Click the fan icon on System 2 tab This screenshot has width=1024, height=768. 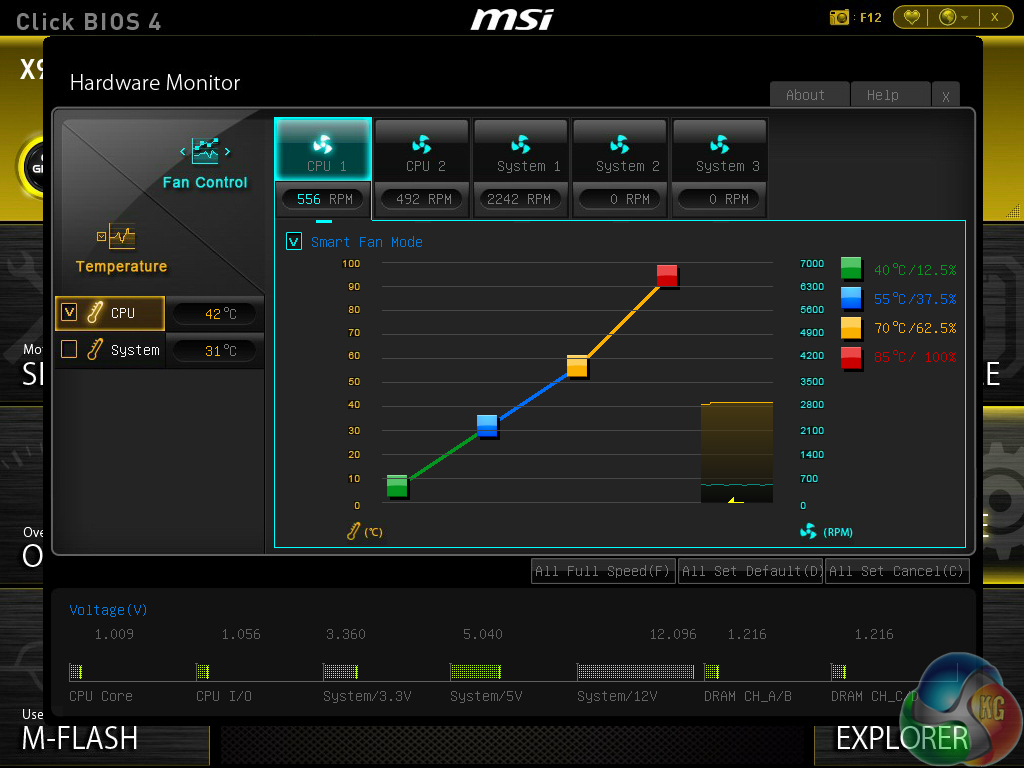click(620, 144)
